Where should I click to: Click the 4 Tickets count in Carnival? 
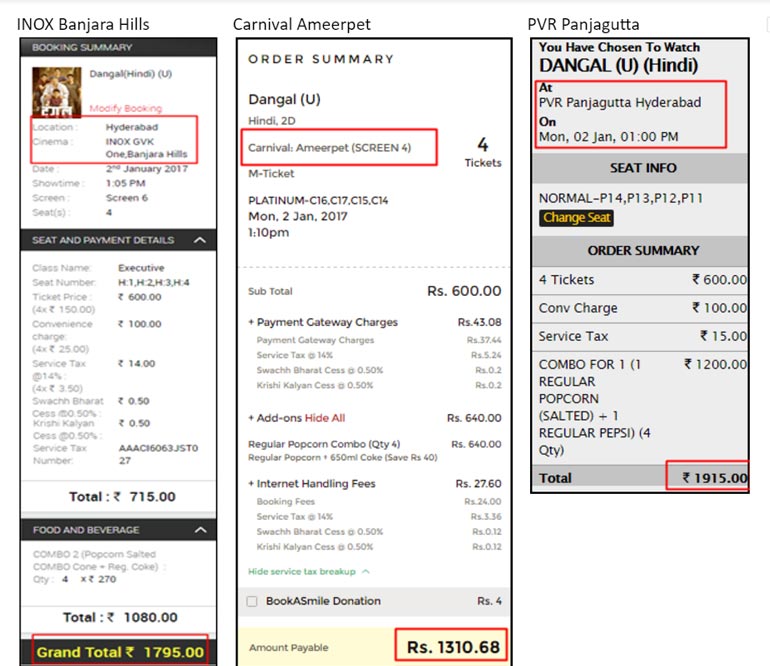[483, 152]
